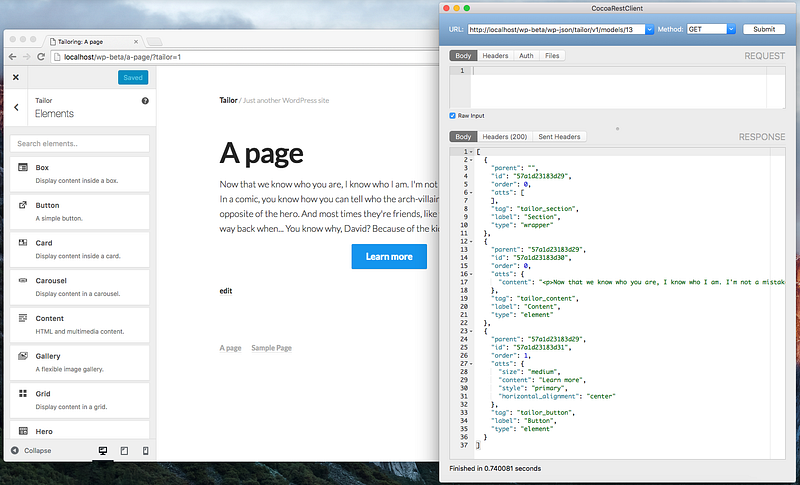Click 'Finished in 0.740081 seconds' status text

point(495,468)
